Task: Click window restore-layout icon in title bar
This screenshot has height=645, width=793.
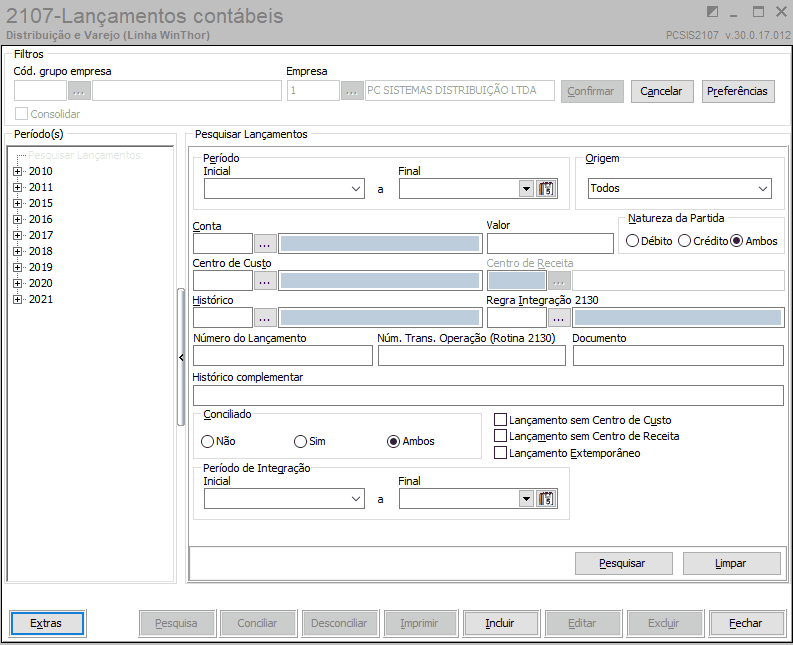Action: pos(712,12)
